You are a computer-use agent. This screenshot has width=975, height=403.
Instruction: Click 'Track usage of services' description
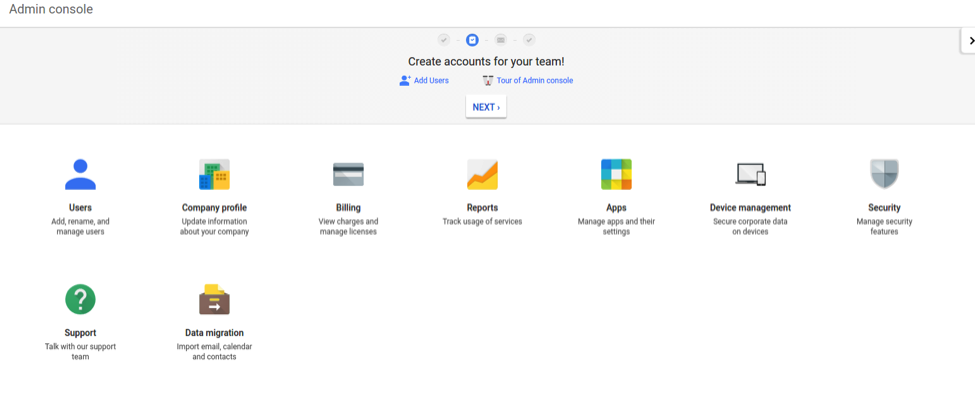[x=483, y=221]
